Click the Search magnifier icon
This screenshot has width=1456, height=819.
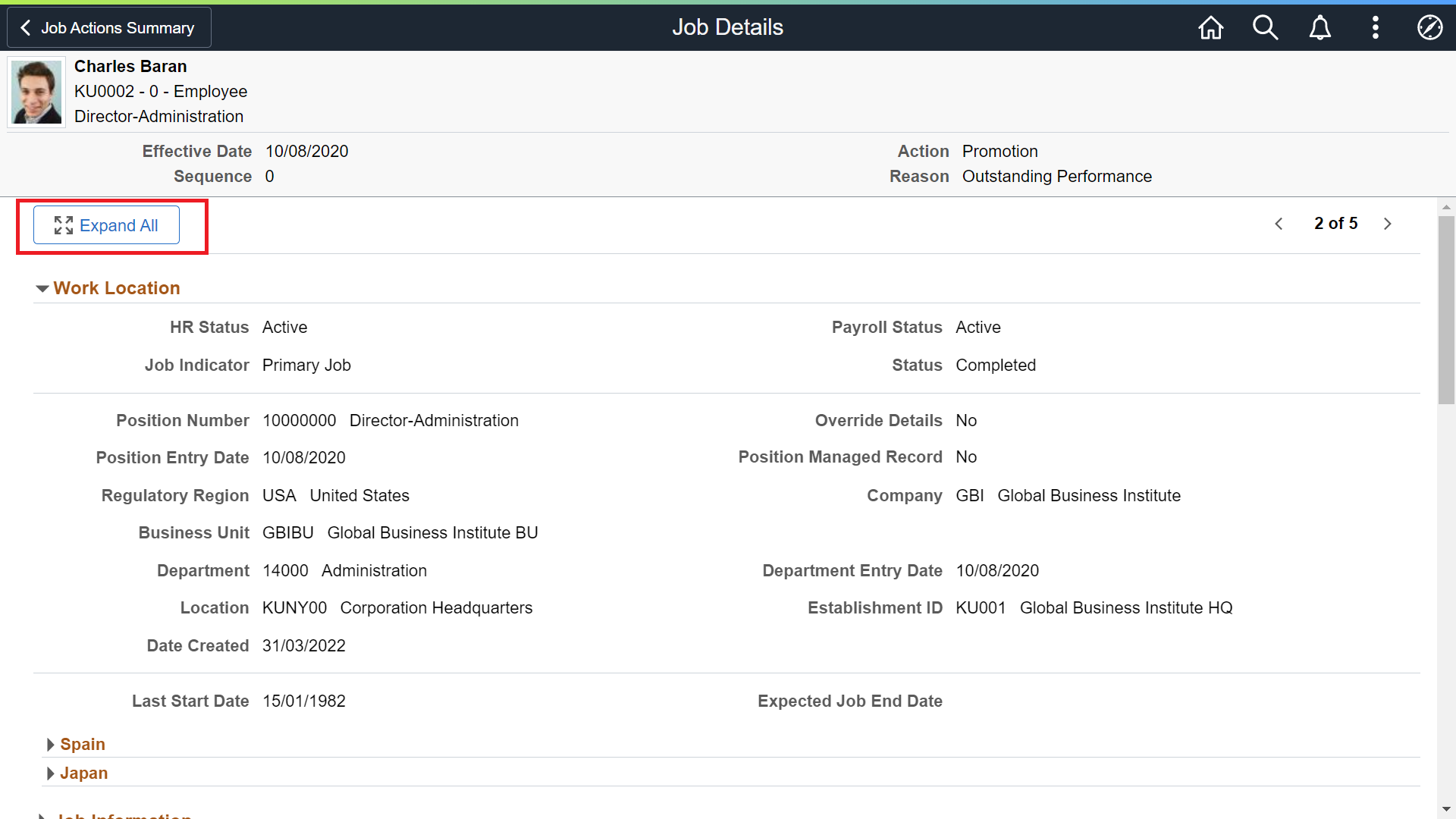coord(1265,28)
